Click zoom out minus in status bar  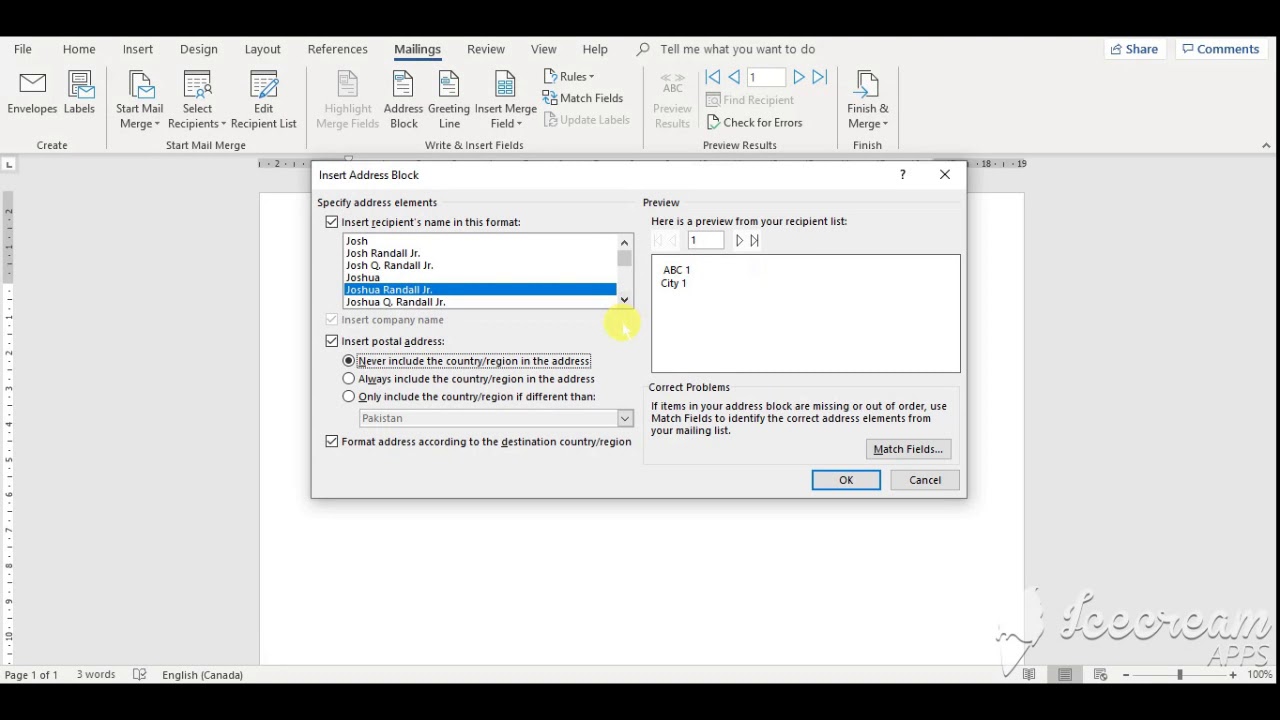[x=1126, y=675]
